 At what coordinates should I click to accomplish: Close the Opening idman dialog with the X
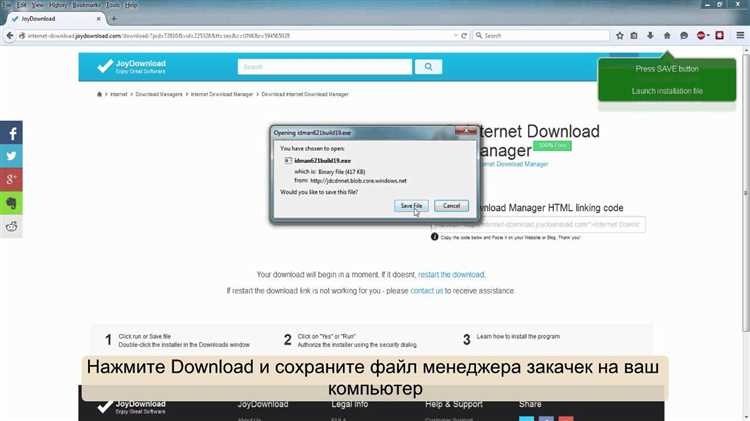point(466,131)
